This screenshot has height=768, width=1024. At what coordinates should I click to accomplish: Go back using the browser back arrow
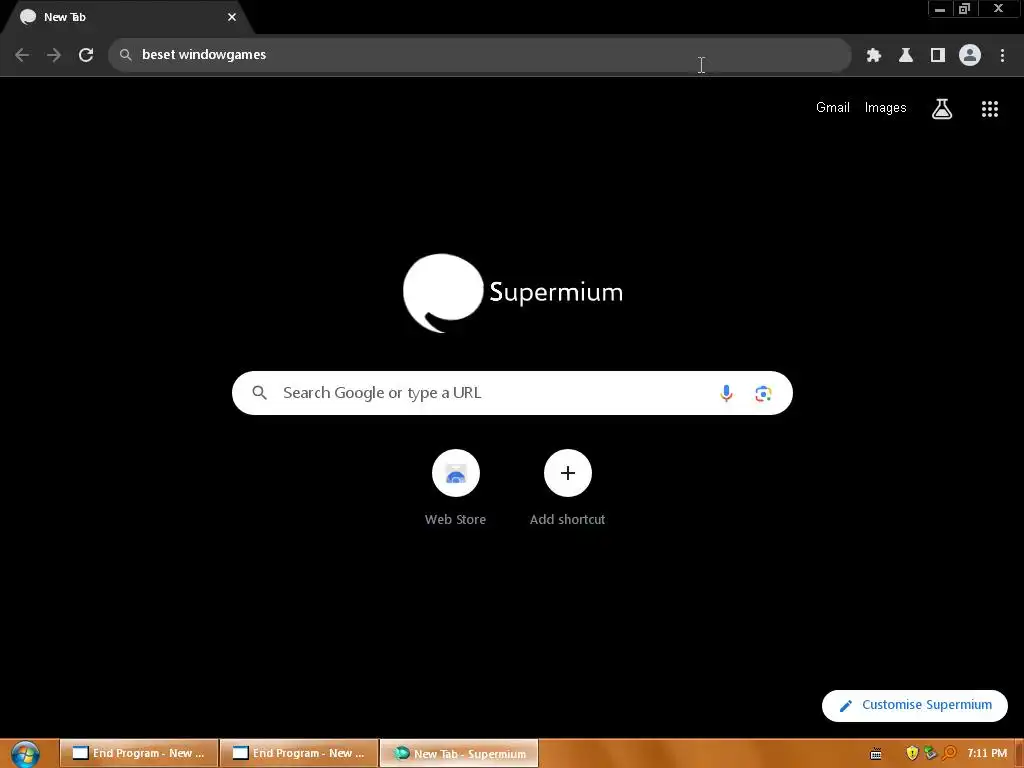[22, 55]
